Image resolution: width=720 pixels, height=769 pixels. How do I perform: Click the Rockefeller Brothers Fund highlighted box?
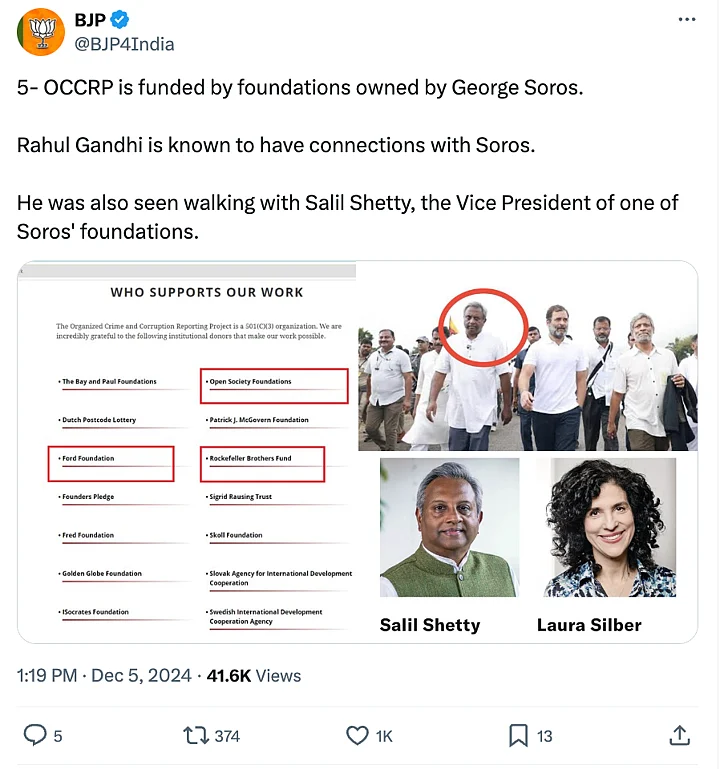262,463
